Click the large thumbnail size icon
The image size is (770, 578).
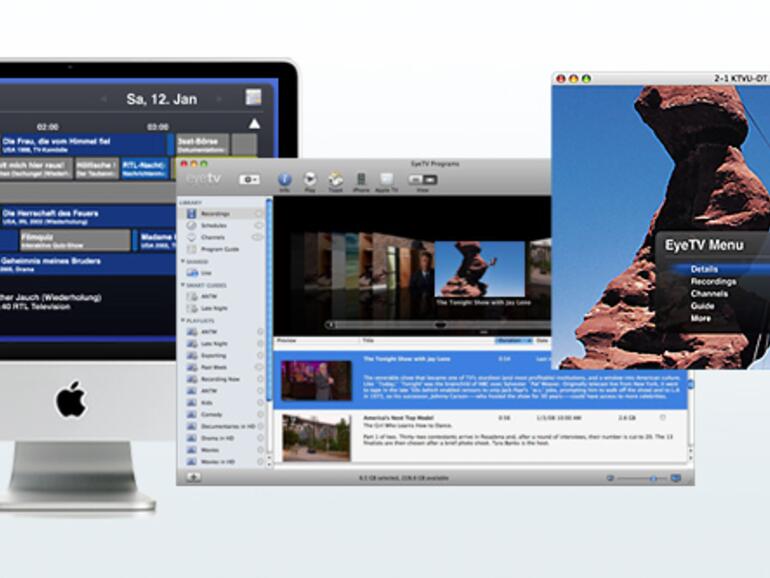676,478
